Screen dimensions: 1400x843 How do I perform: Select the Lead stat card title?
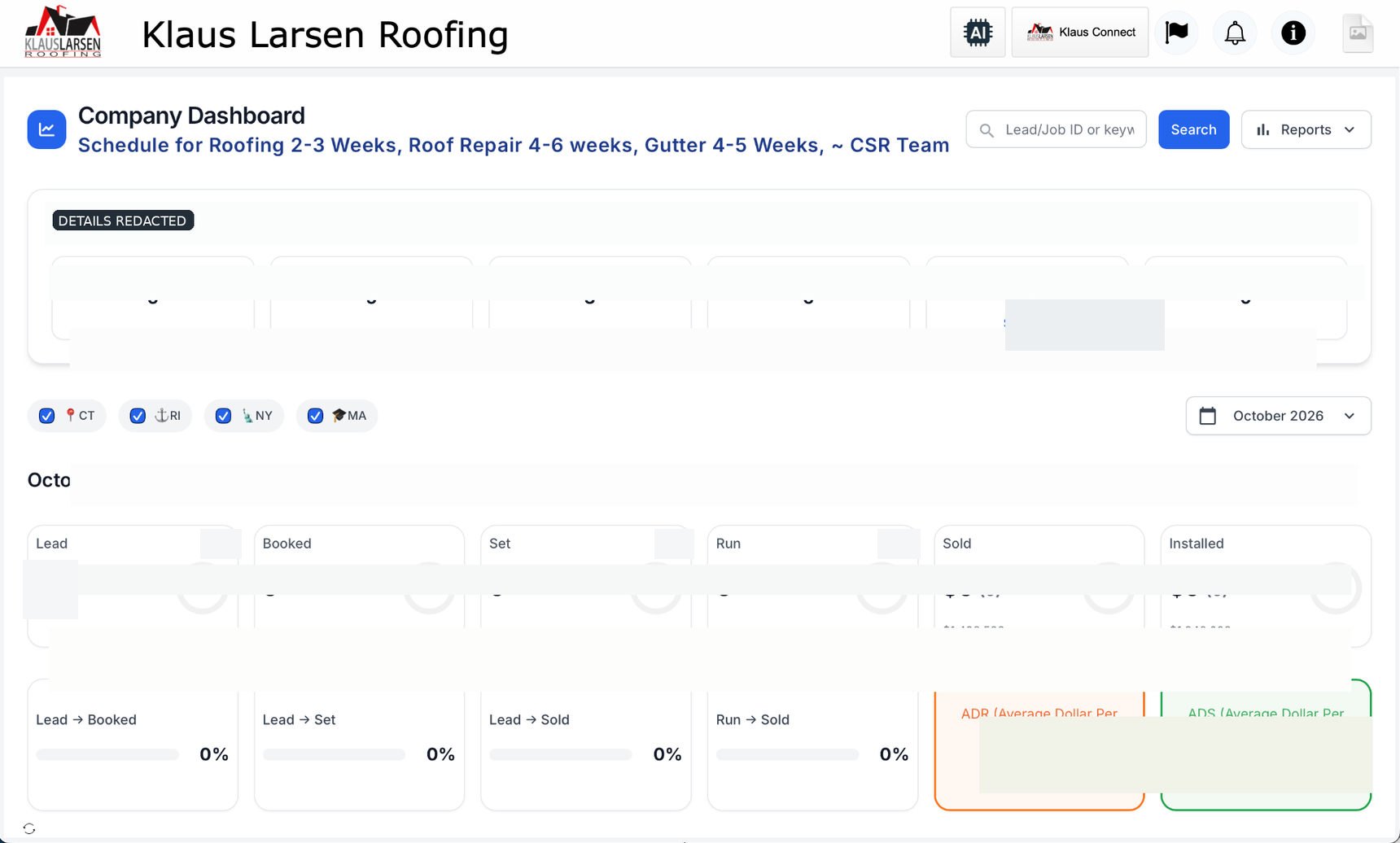coord(51,544)
